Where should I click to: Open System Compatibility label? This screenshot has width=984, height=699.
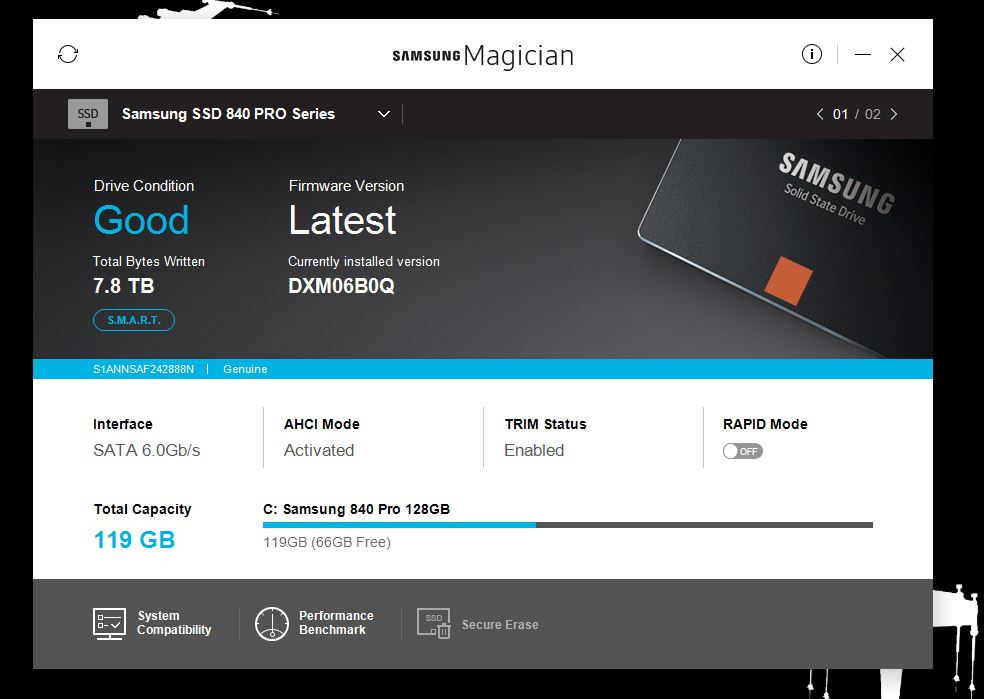(x=174, y=623)
